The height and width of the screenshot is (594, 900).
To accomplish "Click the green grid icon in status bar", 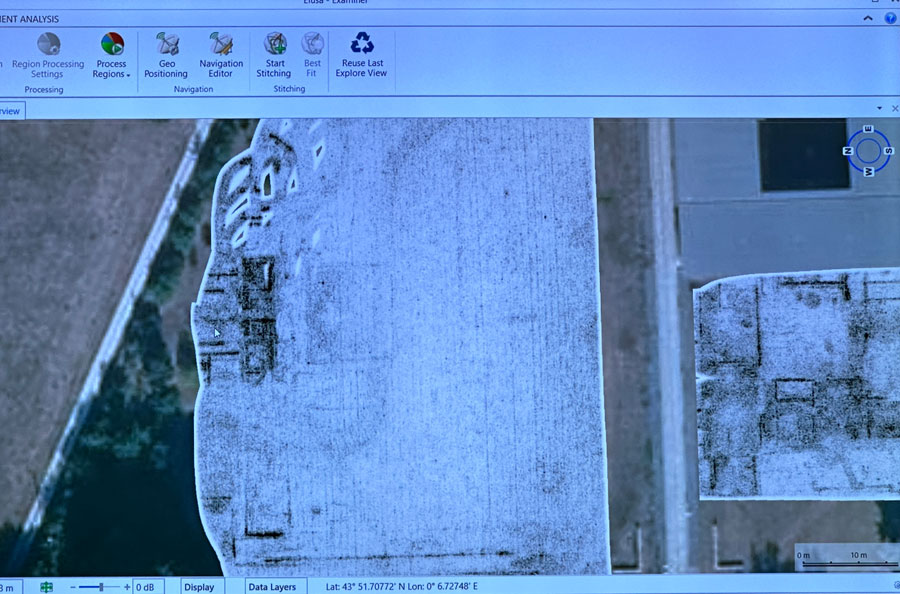I will click(x=46, y=587).
